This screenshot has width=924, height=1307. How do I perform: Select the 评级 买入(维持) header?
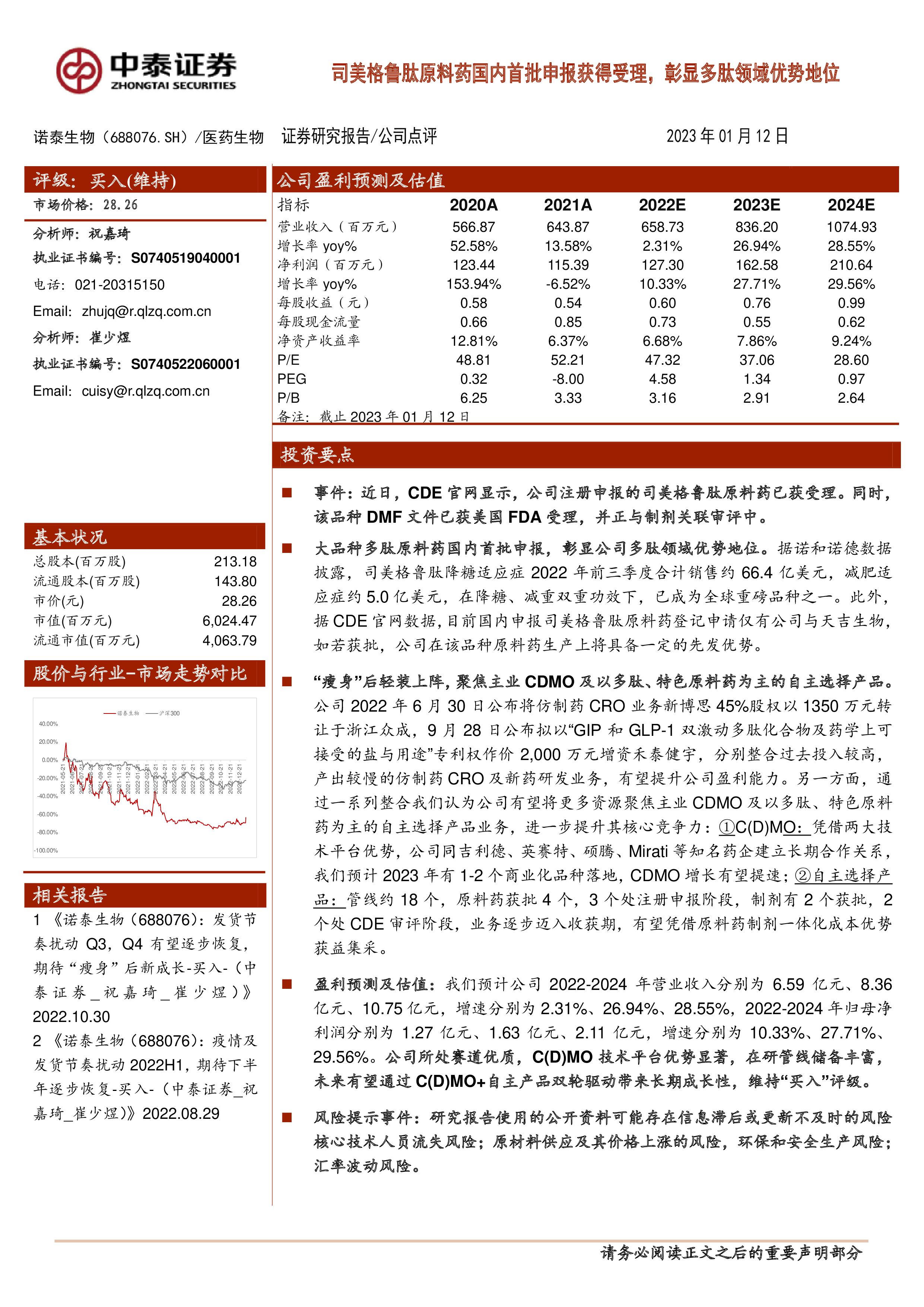click(105, 180)
